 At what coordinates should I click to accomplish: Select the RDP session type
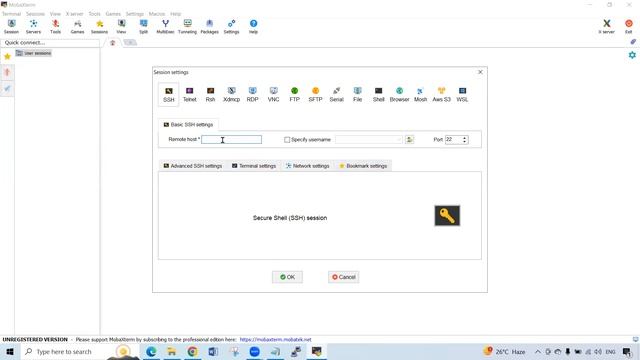[252, 94]
